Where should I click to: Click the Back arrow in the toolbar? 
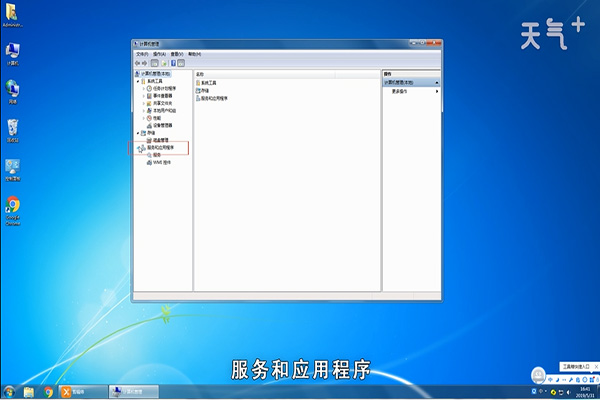click(x=137, y=63)
